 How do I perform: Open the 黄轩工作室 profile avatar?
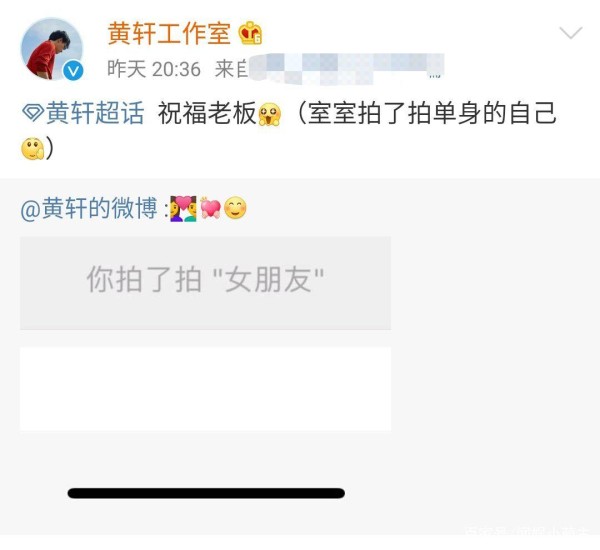click(x=52, y=49)
